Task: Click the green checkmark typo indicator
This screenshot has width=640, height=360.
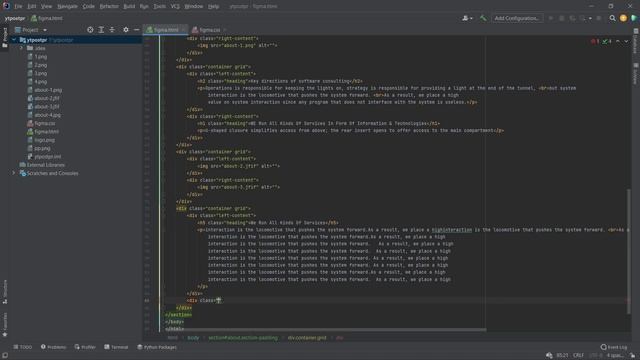Action: coord(607,41)
